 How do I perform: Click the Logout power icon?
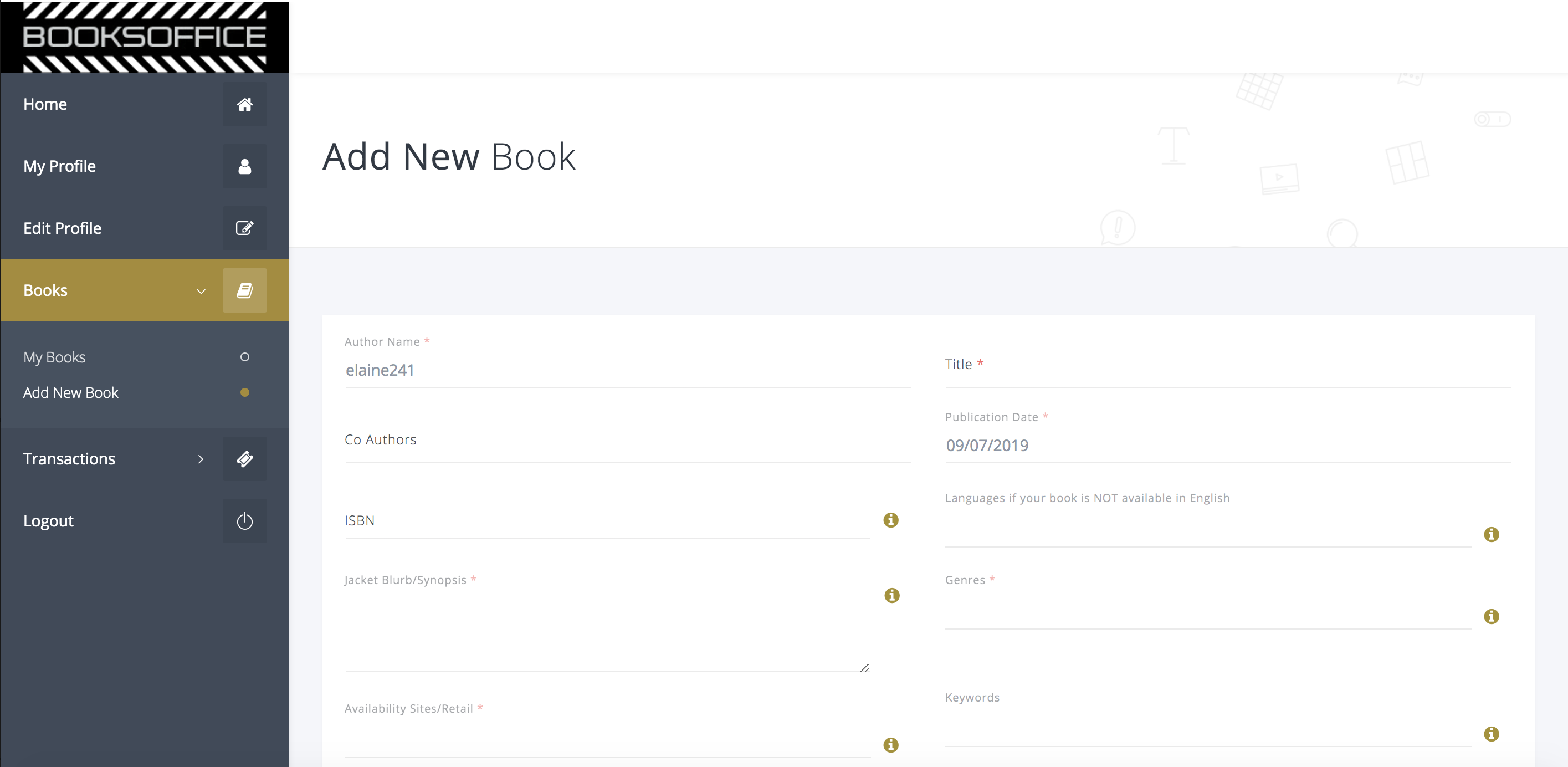(245, 521)
